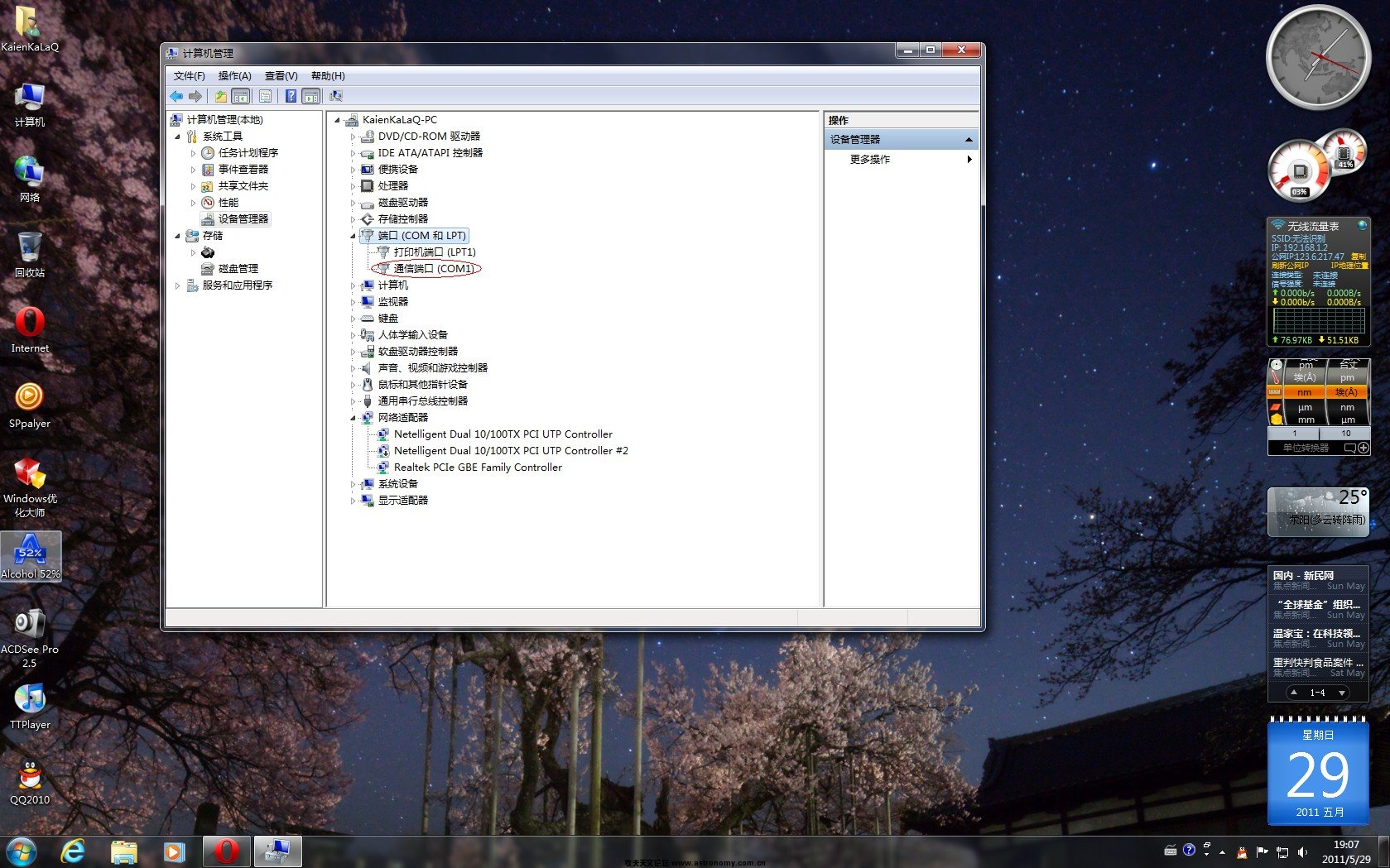The width and height of the screenshot is (1390, 868).
Task: Toggle the console tree pane toolbar icon
Action: (240, 96)
